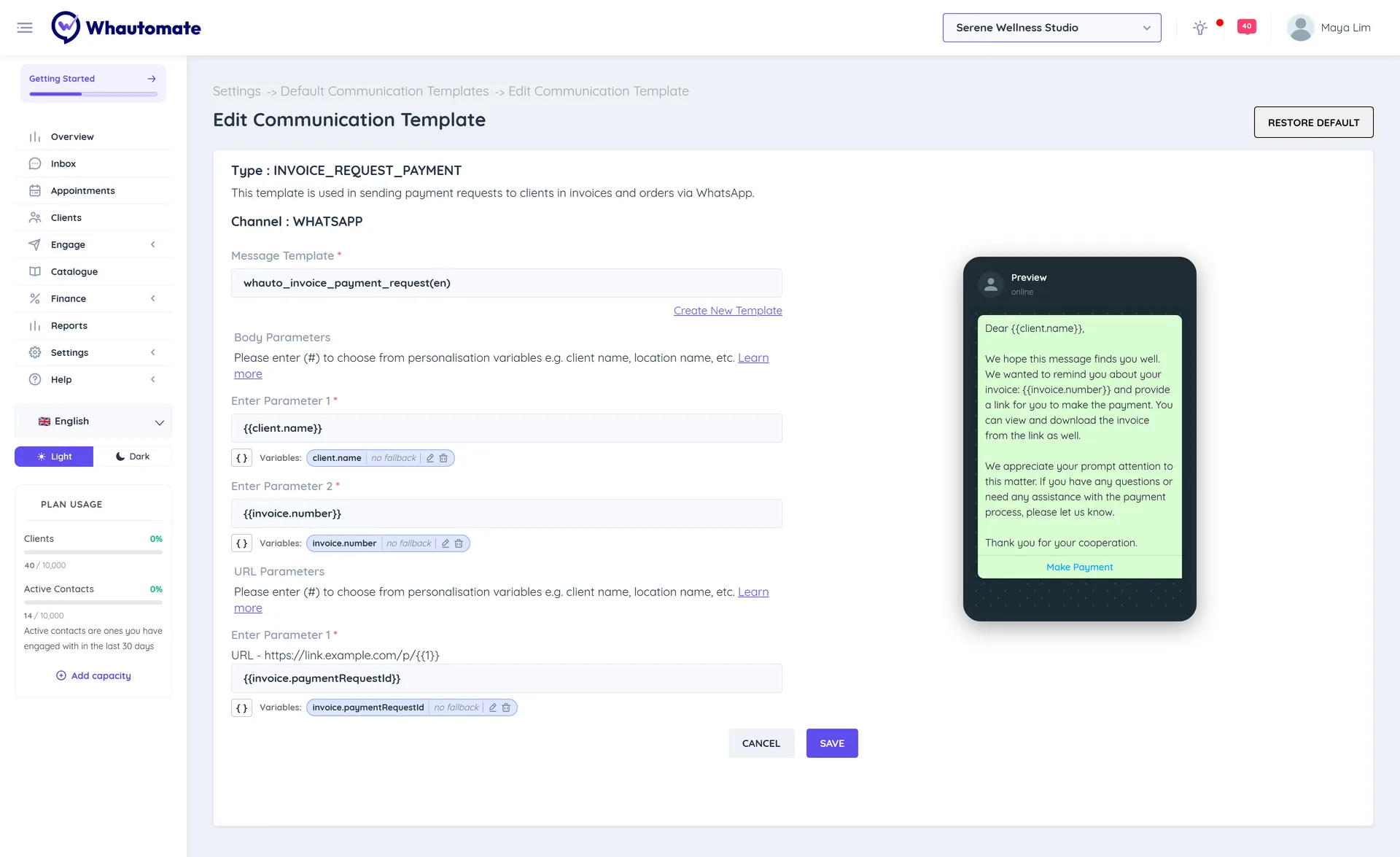Click the Clients usage progress bar
Viewport: 1400px width, 857px height.
[x=93, y=552]
